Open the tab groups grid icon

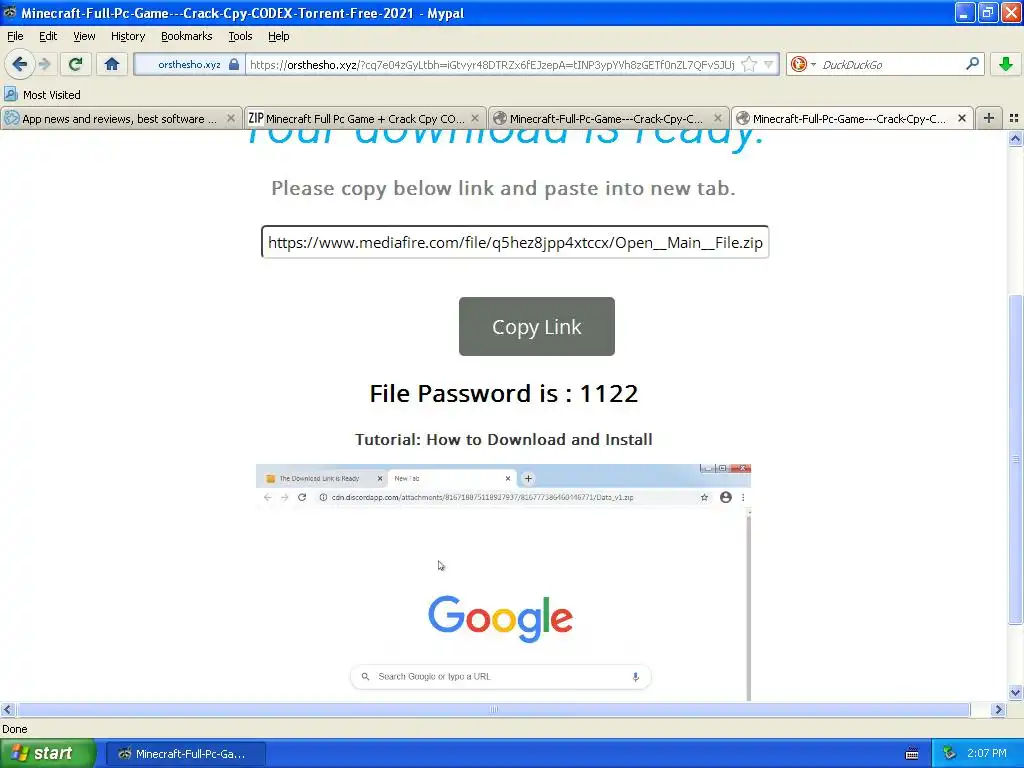coord(1014,118)
